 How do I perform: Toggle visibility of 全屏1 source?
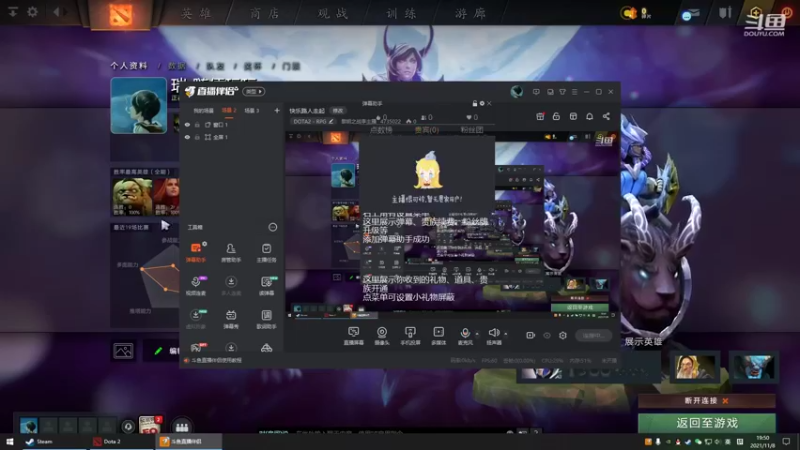[187, 137]
